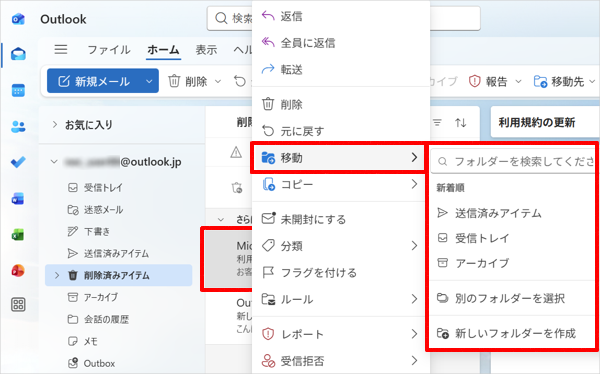Open the People contacts app
Image resolution: width=600 pixels, height=374 pixels.
click(18, 126)
